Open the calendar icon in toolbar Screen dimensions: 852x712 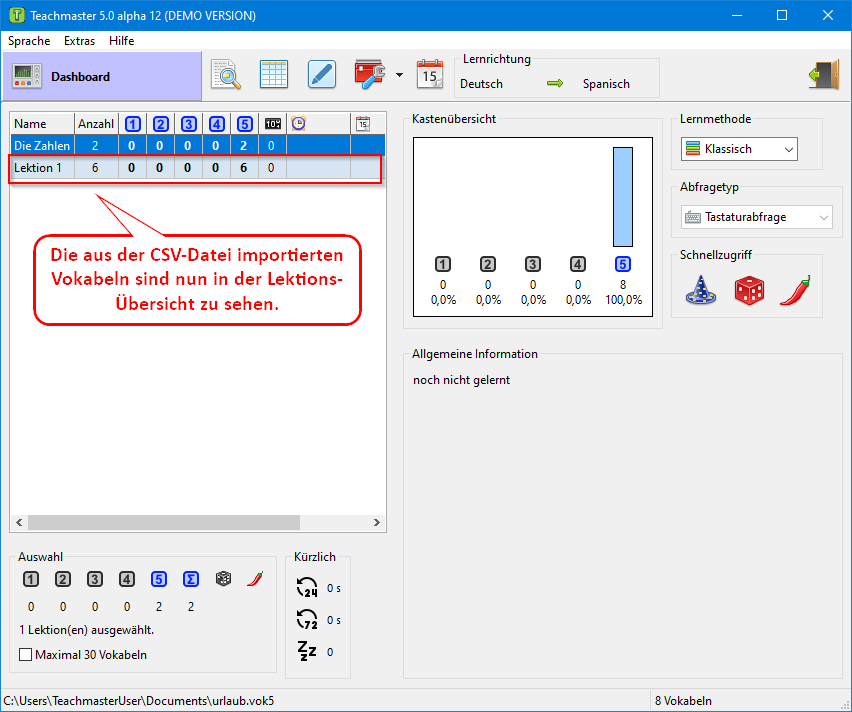click(x=430, y=75)
